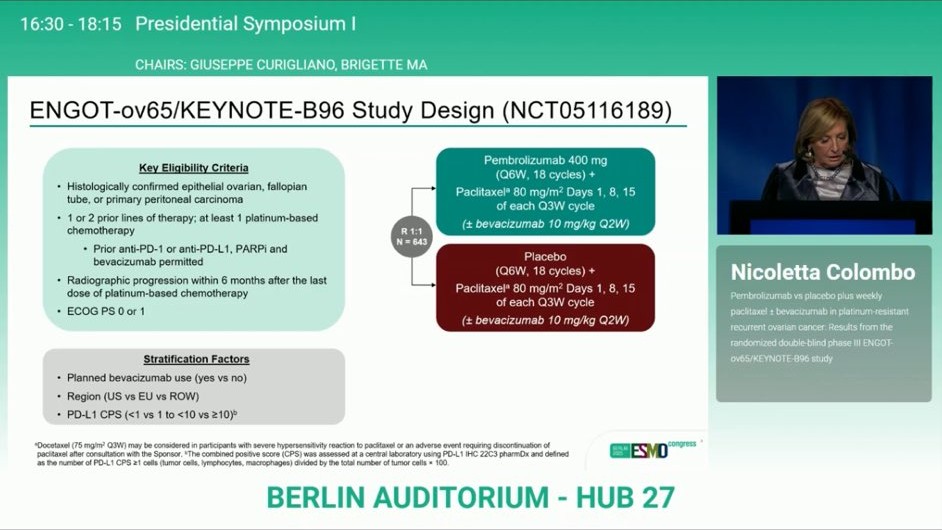
Task: Click the speaker video thumbnail
Action: click(x=823, y=155)
